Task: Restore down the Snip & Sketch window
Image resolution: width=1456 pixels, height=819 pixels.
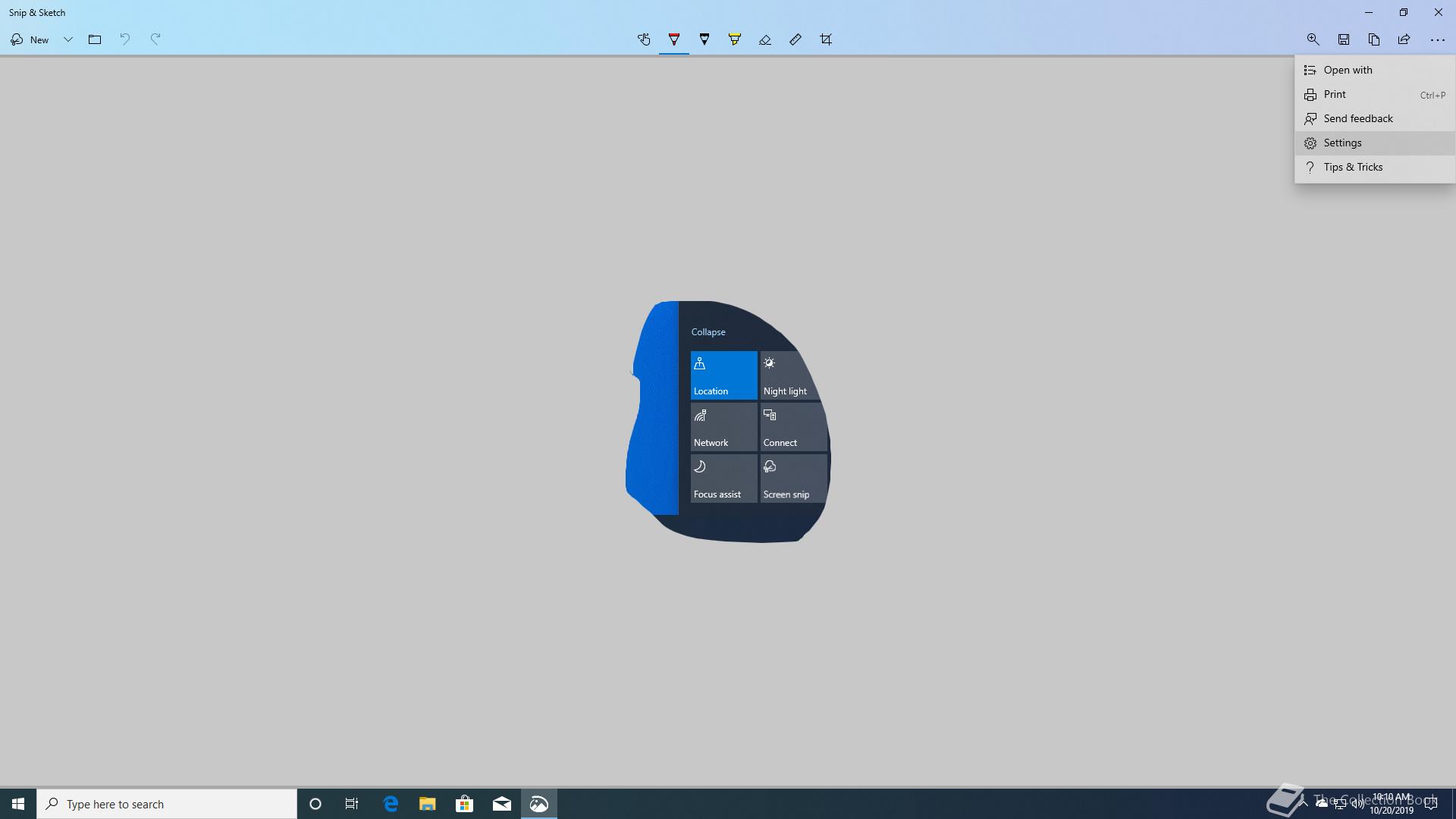Action: click(1404, 12)
